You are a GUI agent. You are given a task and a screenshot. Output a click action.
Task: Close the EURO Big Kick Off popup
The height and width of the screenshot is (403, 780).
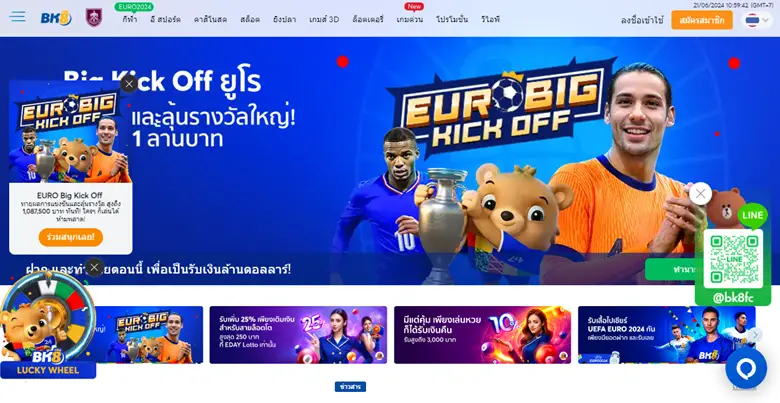coord(129,84)
